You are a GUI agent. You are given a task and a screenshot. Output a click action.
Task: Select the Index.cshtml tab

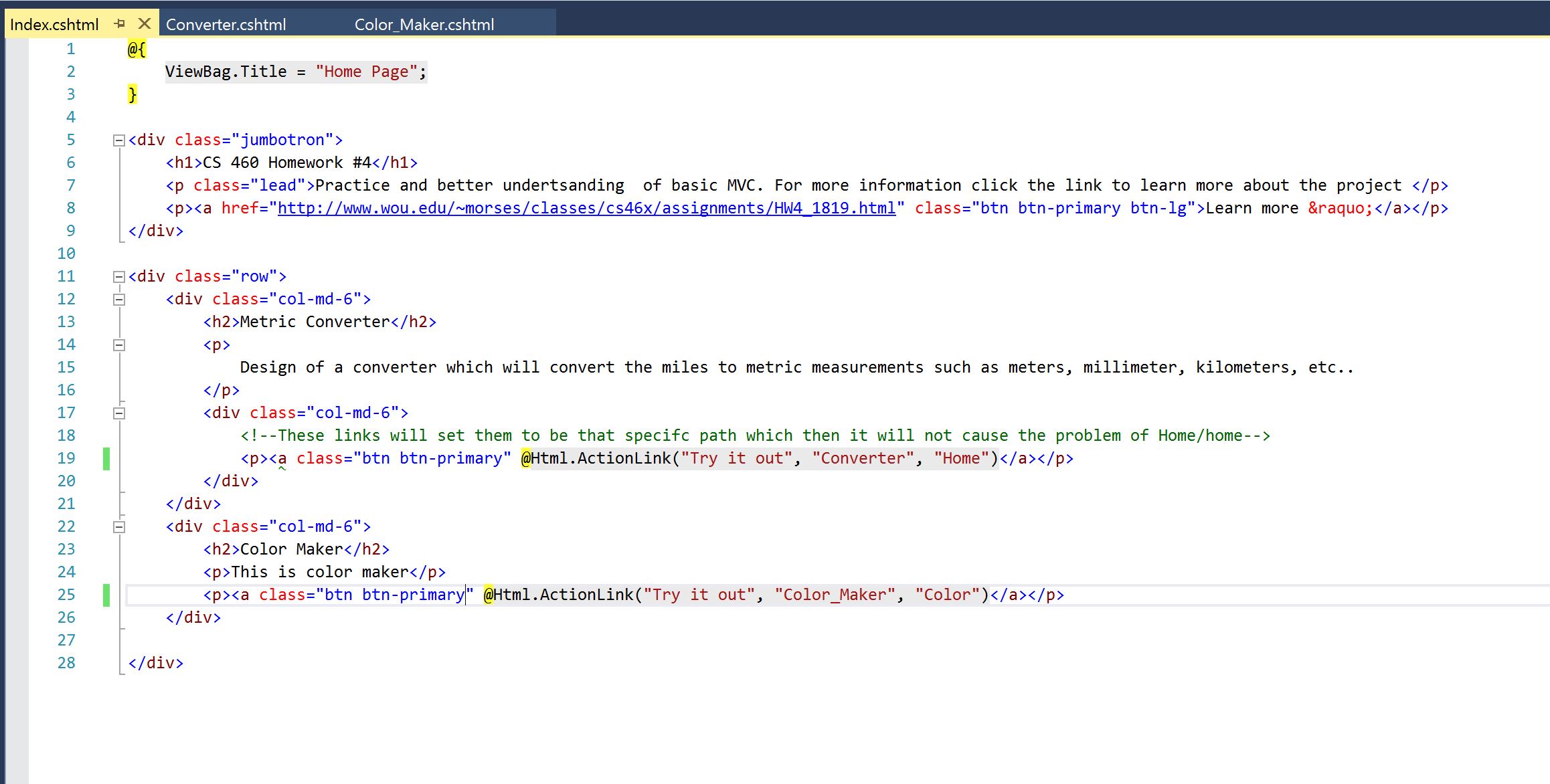pos(54,25)
